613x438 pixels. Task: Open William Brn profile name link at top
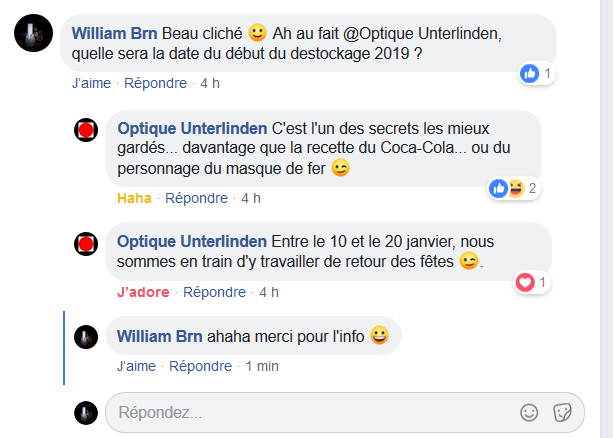[x=113, y=33]
